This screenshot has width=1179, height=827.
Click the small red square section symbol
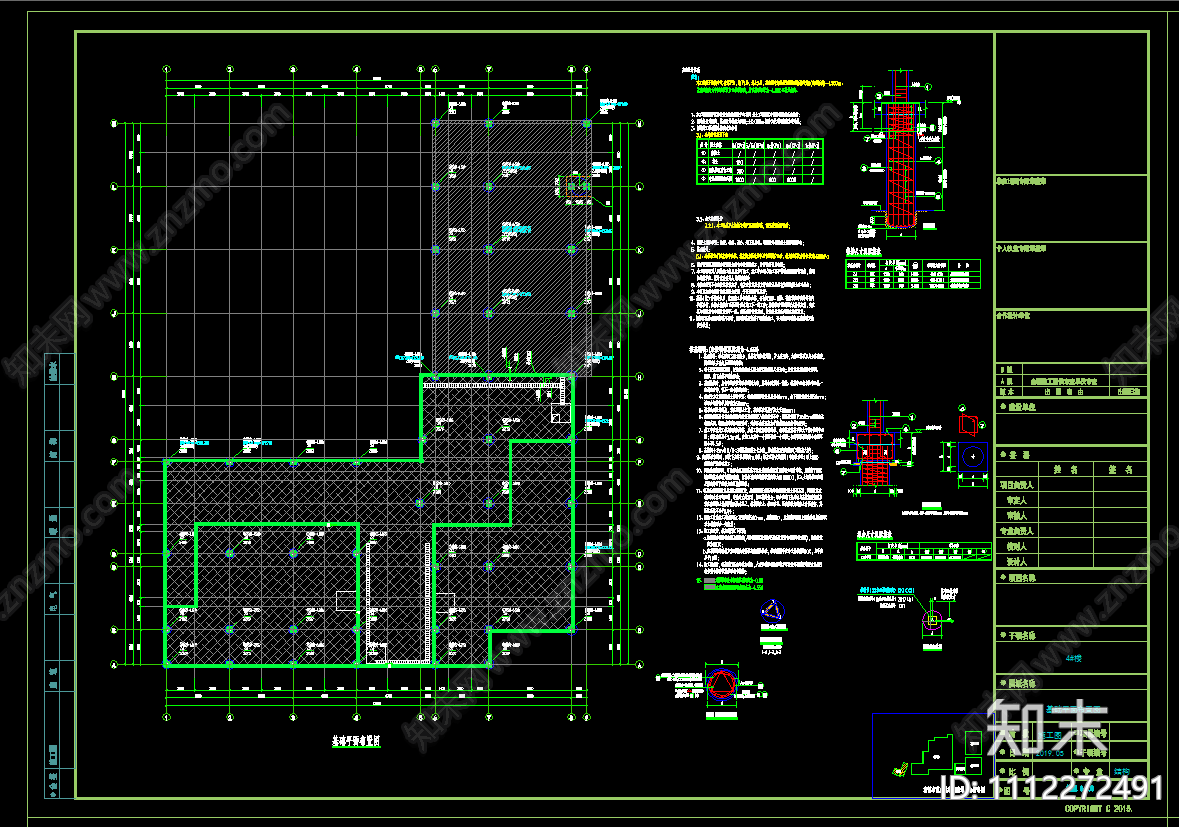pos(969,424)
